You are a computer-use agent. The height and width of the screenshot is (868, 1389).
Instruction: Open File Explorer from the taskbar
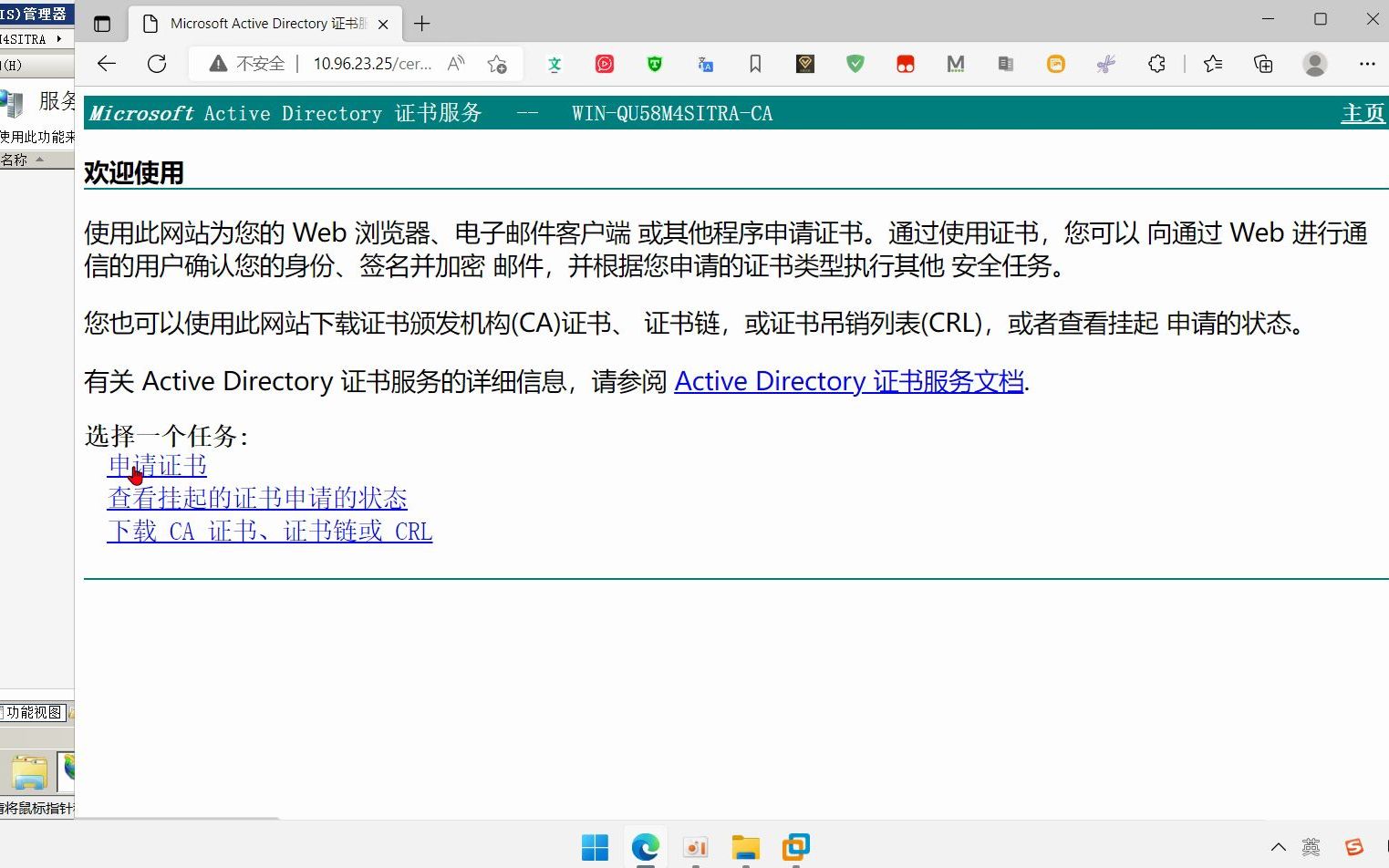tap(745, 847)
